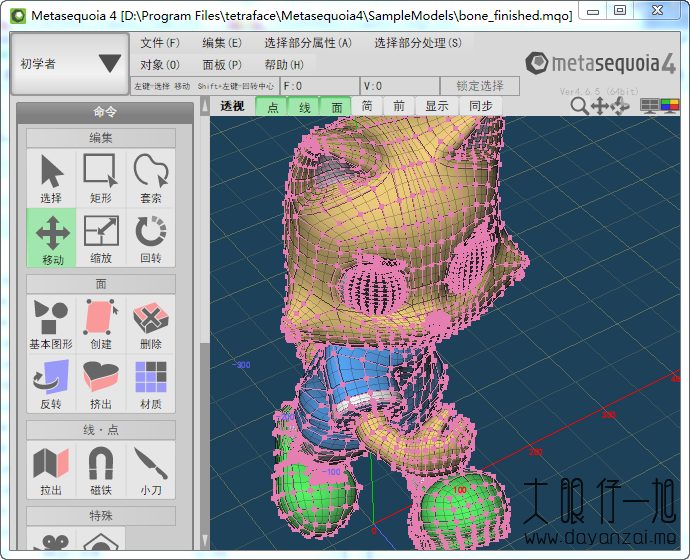The image size is (690, 560).
Task: Select the 创建 create face tool
Action: (x=101, y=324)
